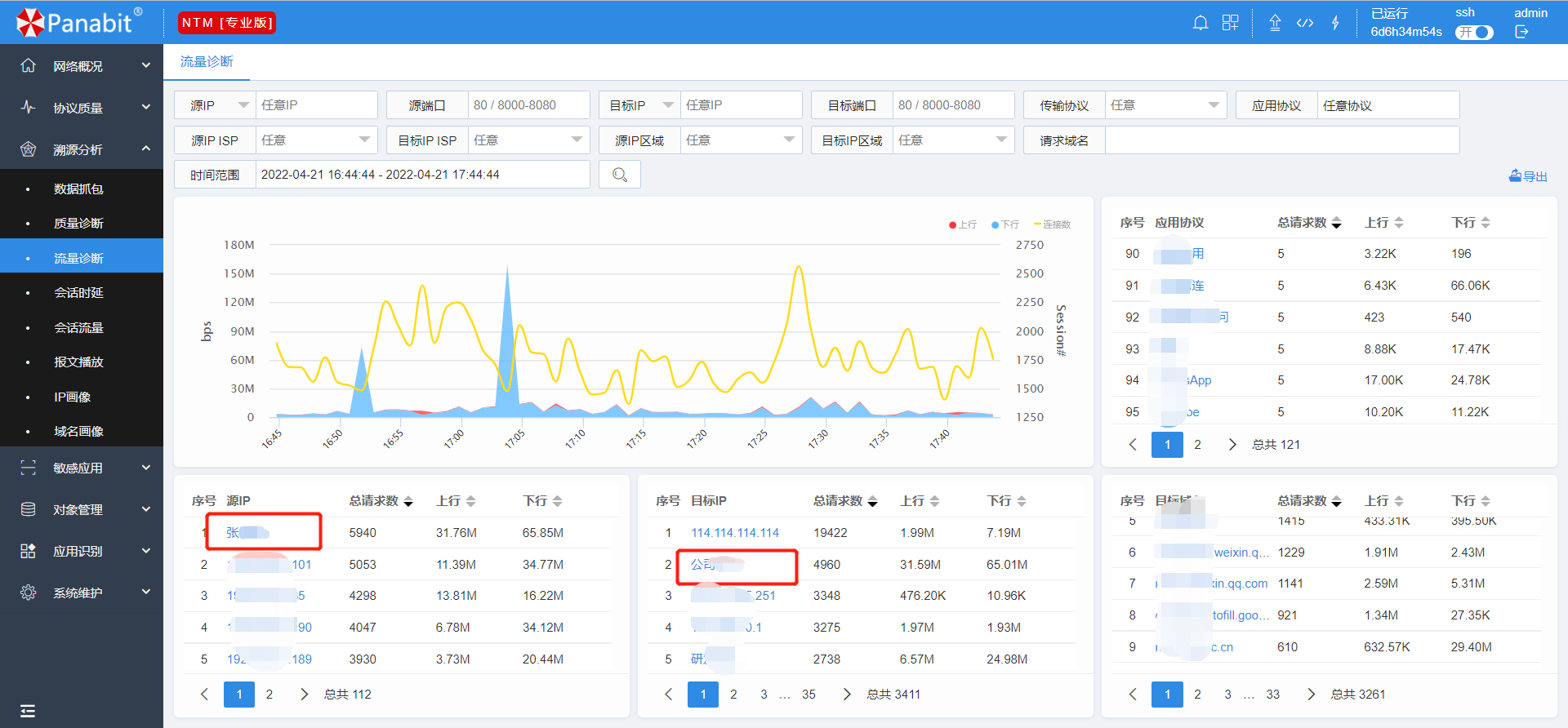The image size is (1568, 728).
Task: Click the 源端口 input field
Action: point(528,105)
